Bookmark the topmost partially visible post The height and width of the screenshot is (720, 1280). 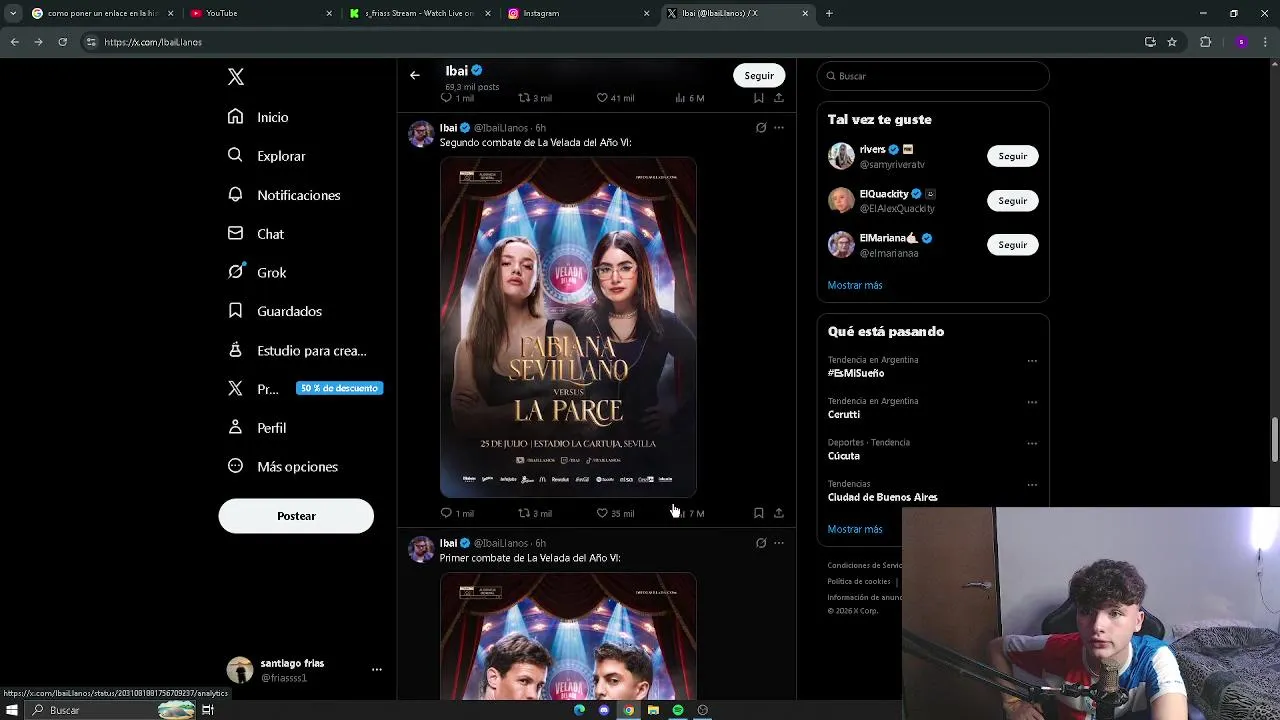pyautogui.click(x=759, y=98)
